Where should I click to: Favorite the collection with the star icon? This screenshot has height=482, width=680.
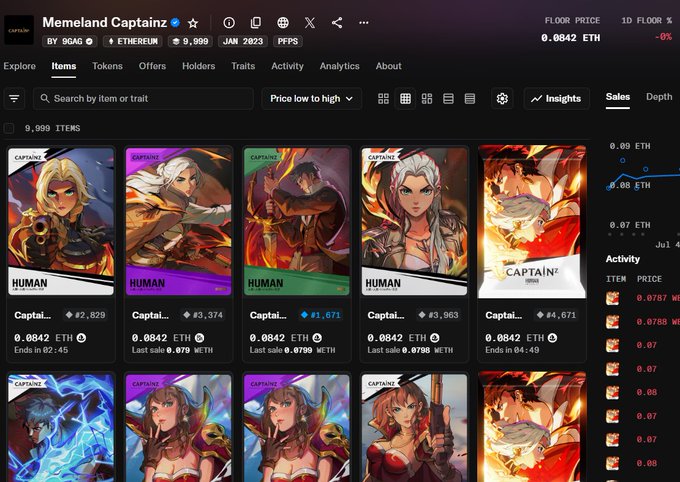tap(193, 23)
